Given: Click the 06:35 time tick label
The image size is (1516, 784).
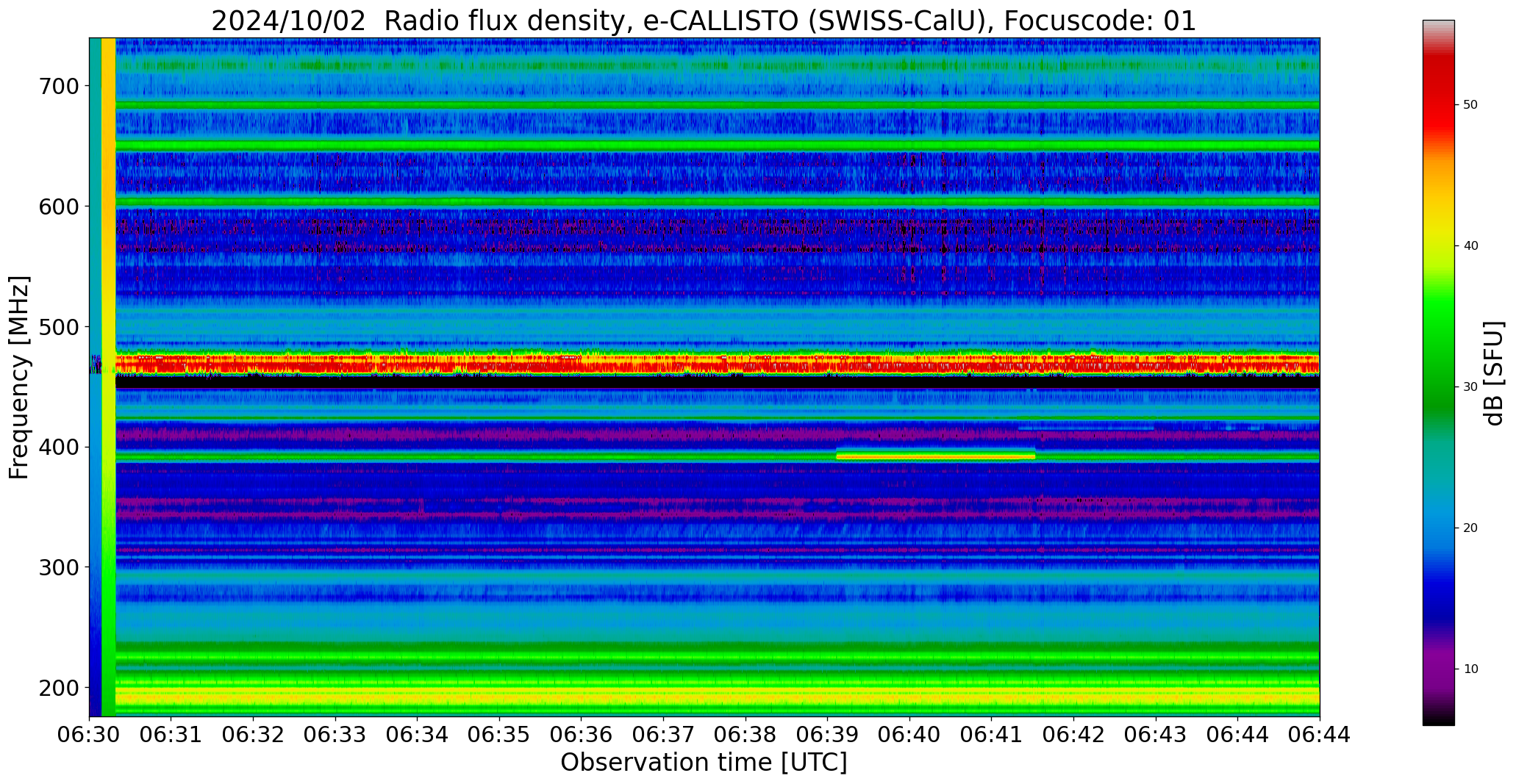Looking at the screenshot, I should [500, 734].
